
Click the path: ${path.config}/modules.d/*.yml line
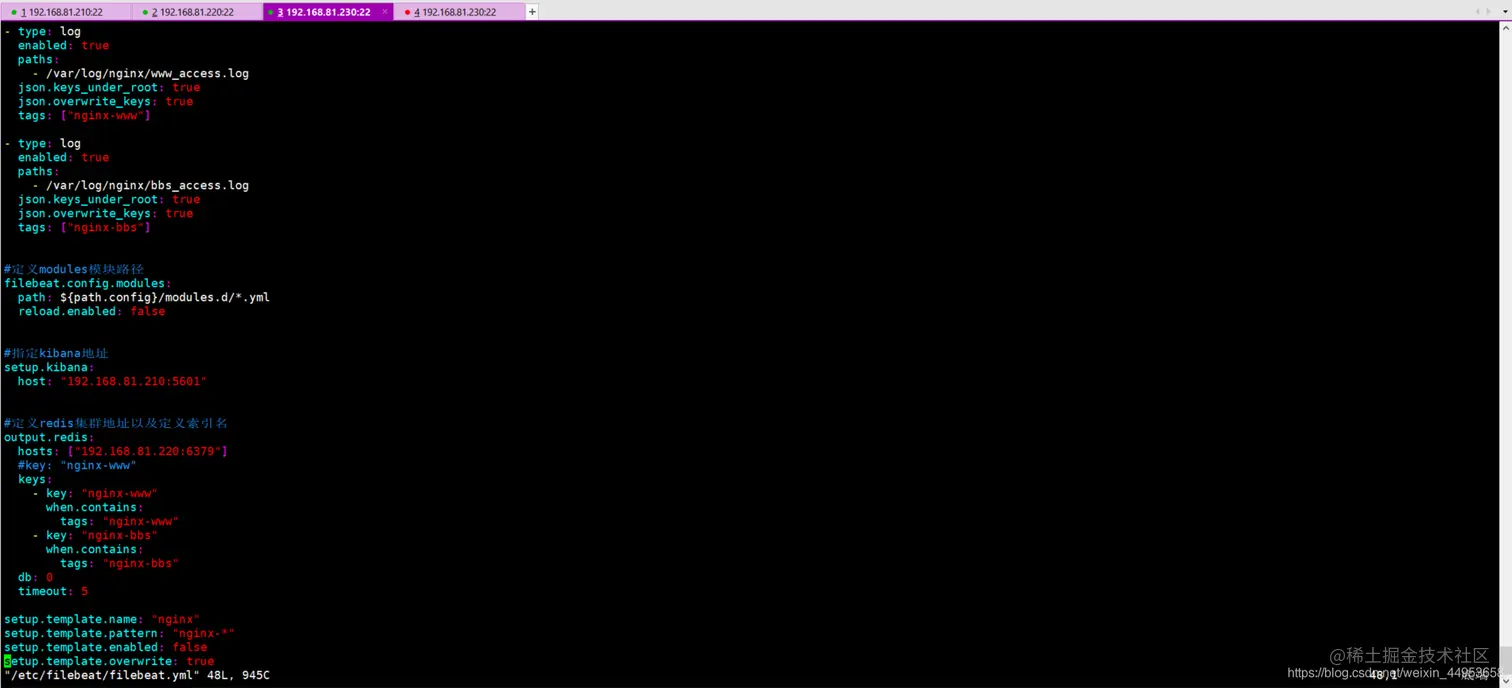click(144, 297)
